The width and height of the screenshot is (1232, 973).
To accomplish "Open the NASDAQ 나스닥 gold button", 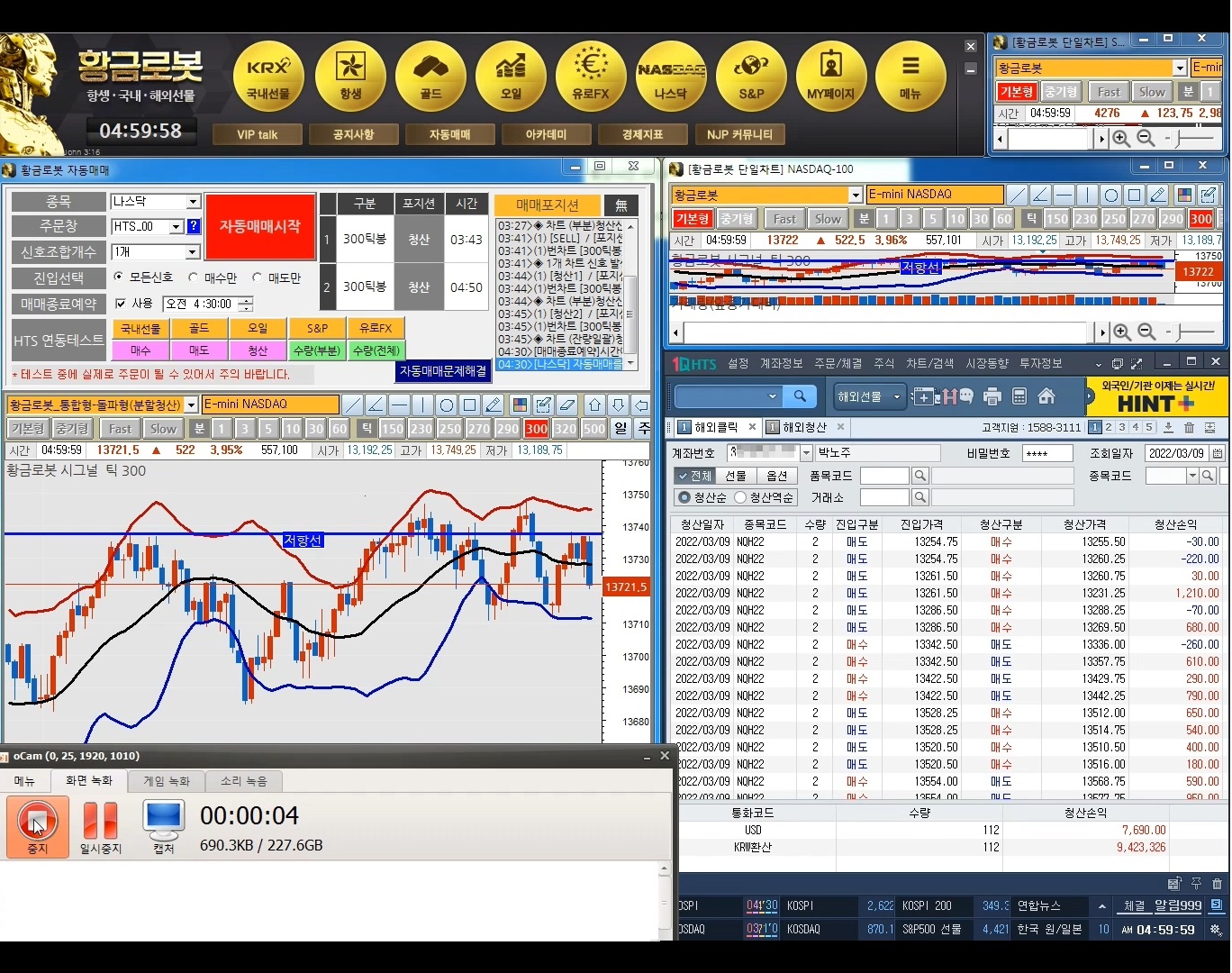I will coord(671,77).
